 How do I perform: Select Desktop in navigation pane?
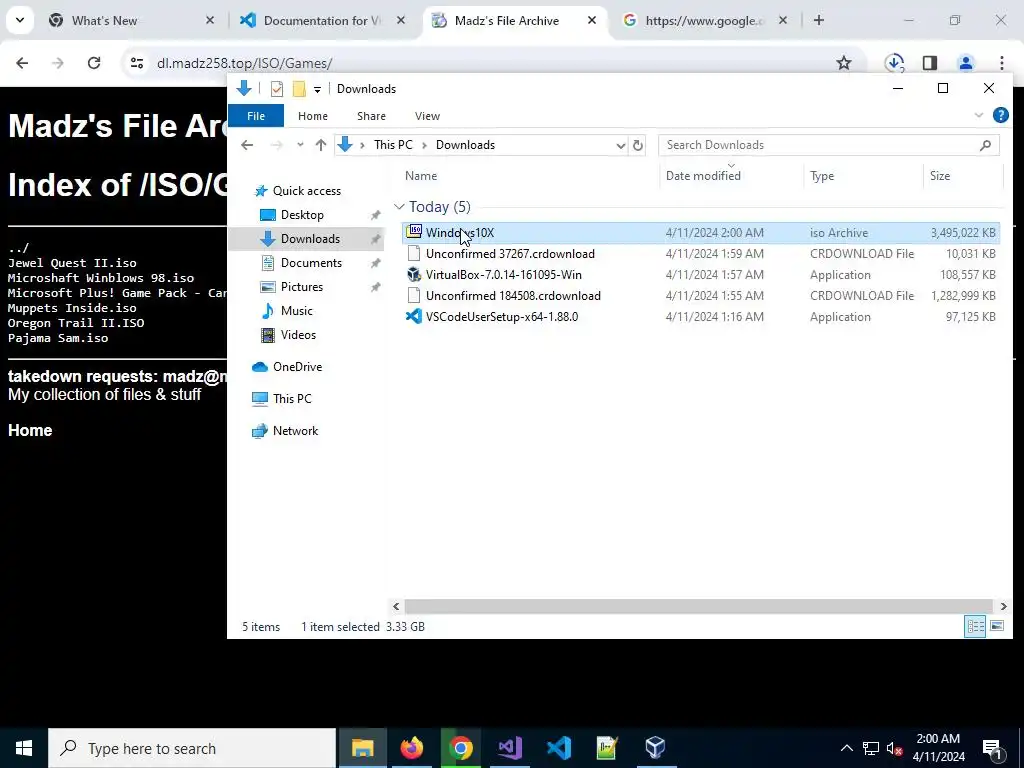tap(302, 215)
